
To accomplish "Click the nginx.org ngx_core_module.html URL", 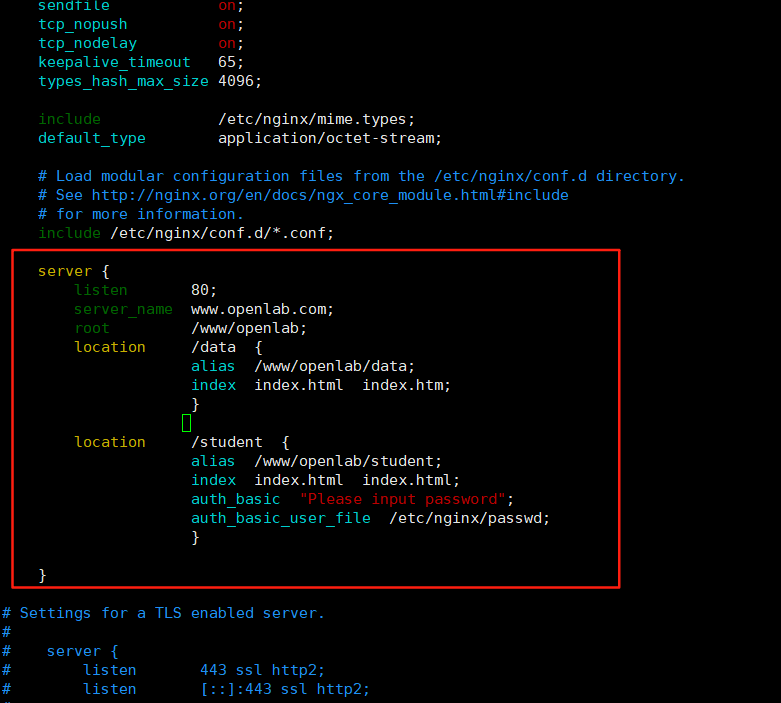I will (x=330, y=195).
